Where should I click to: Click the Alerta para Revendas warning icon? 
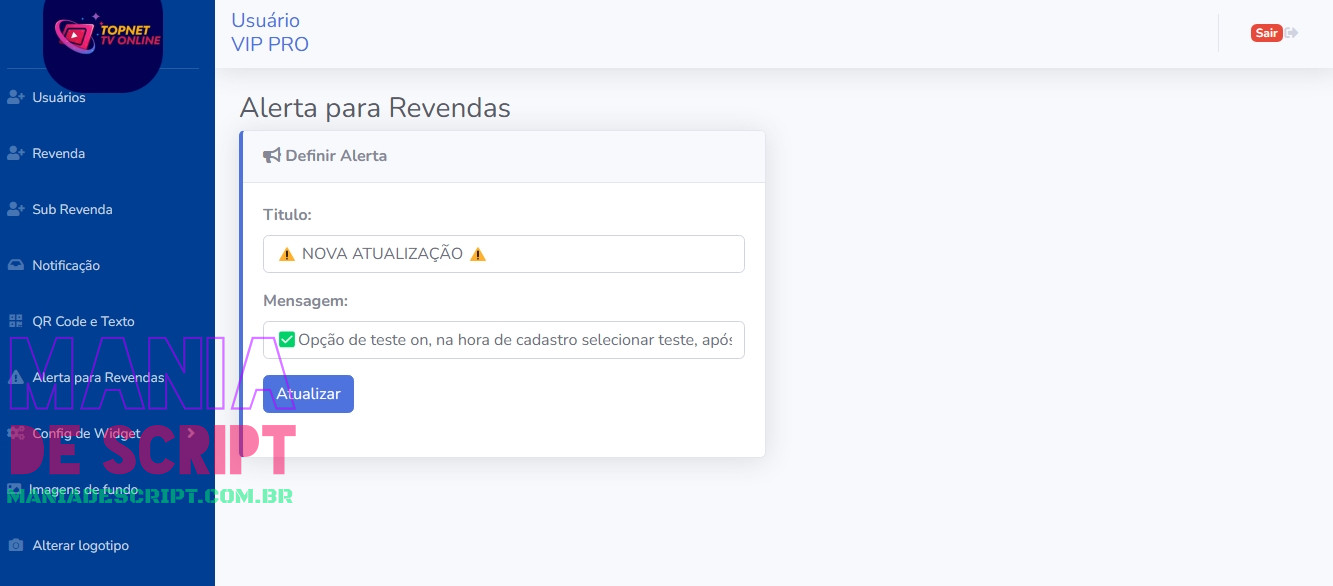[x=15, y=378]
